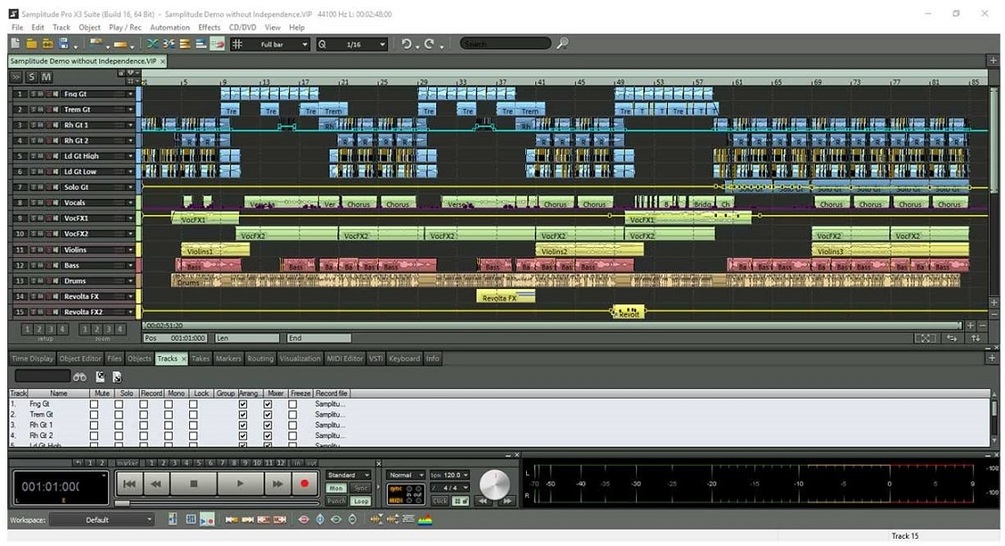The image size is (1005, 546).
Task: Check the Record checkbox for Trem Gt
Action: (x=144, y=415)
